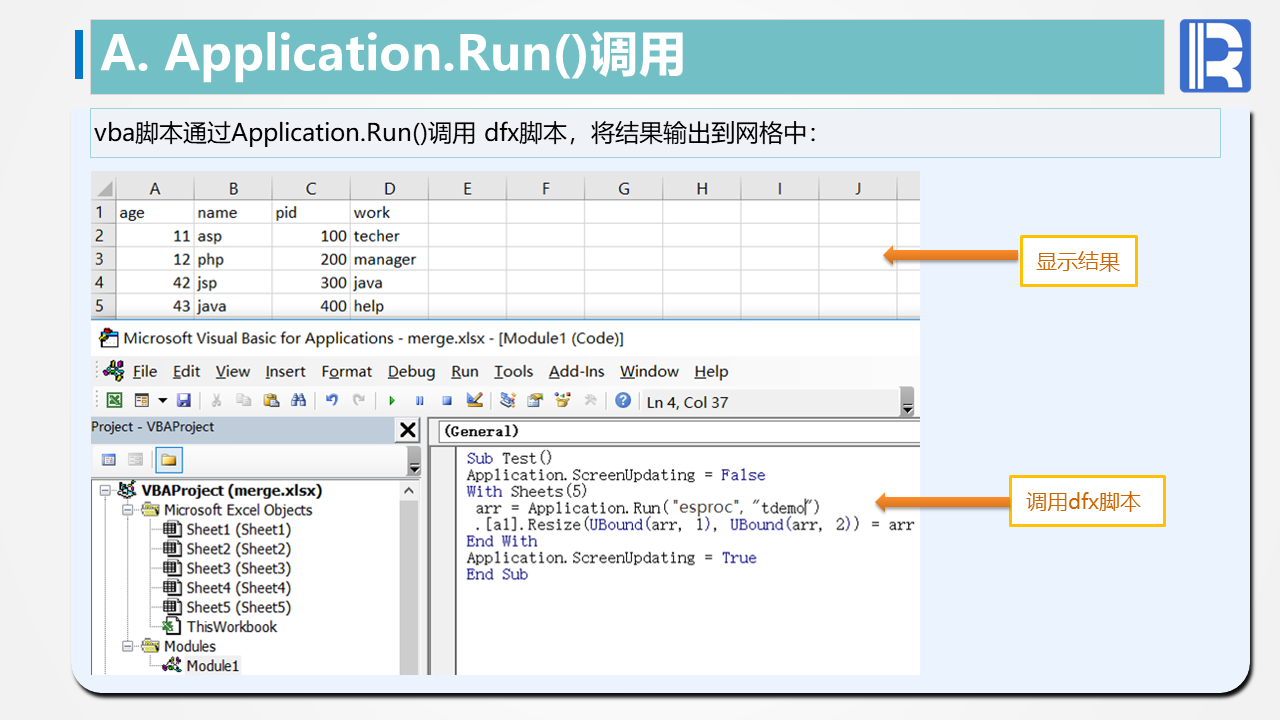Open the blue Help question mark icon
1280x720 pixels.
(623, 401)
